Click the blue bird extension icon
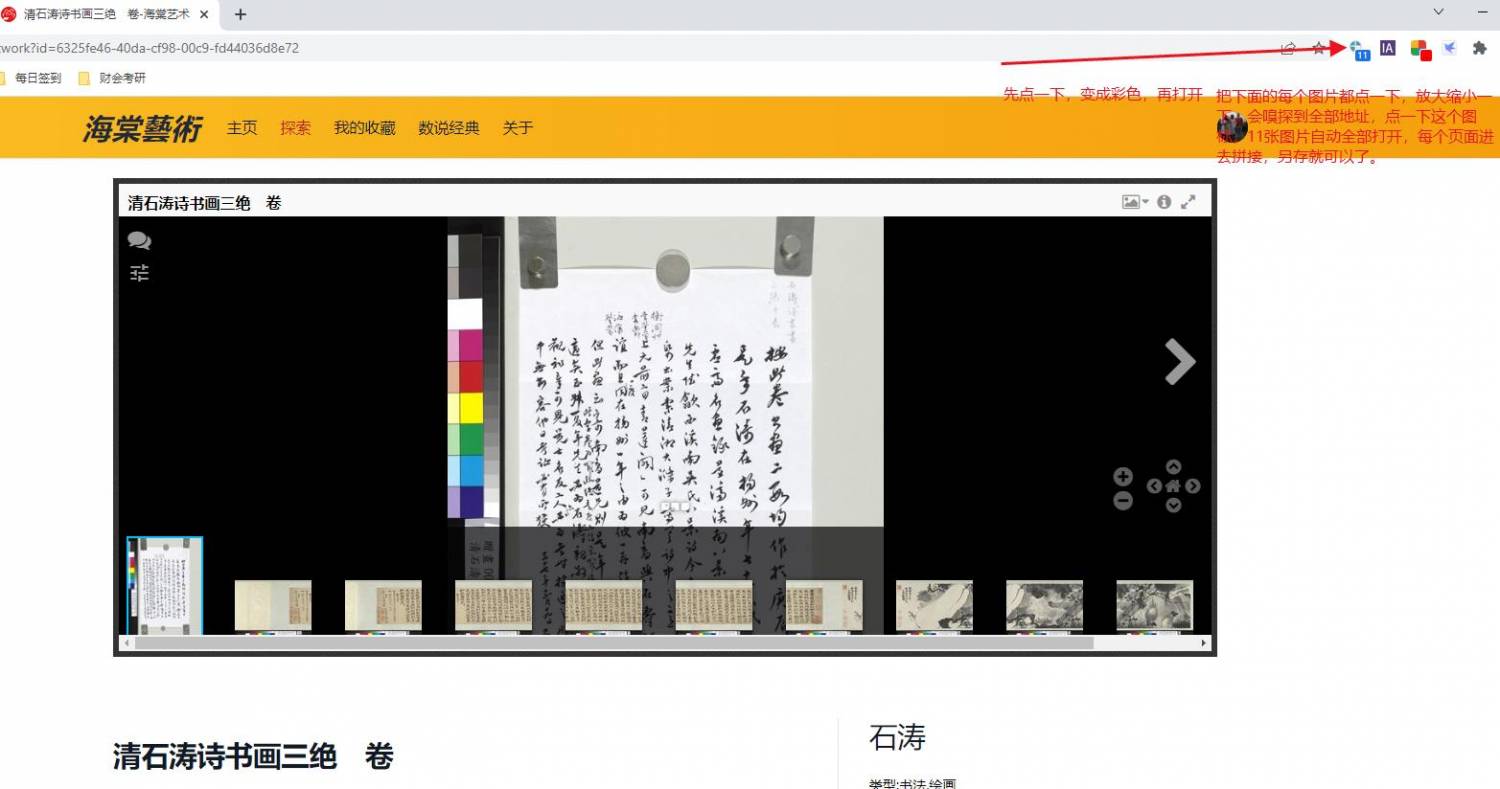Viewport: 1500px width, 789px height. 1449,48
